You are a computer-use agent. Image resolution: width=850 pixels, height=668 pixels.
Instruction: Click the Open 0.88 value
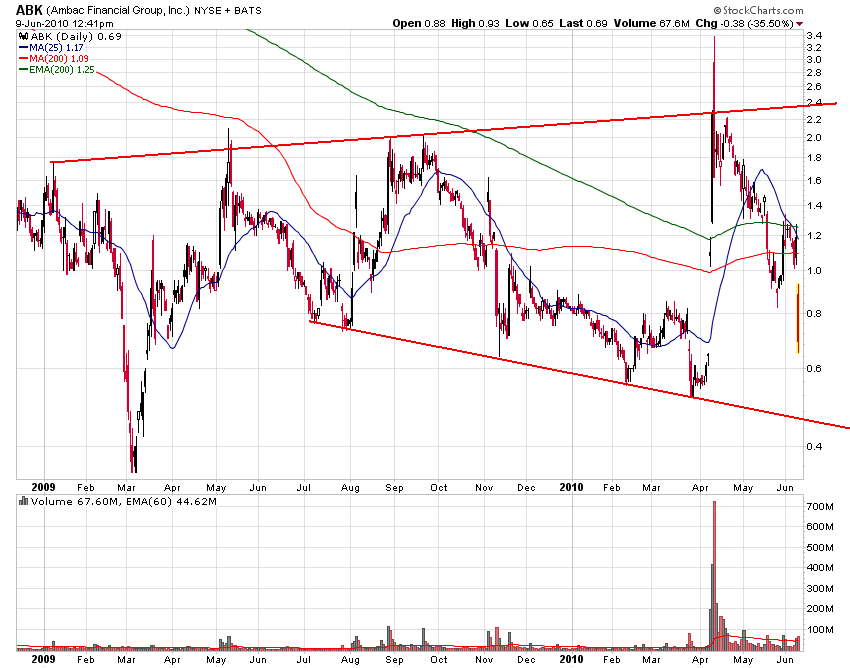coord(419,23)
